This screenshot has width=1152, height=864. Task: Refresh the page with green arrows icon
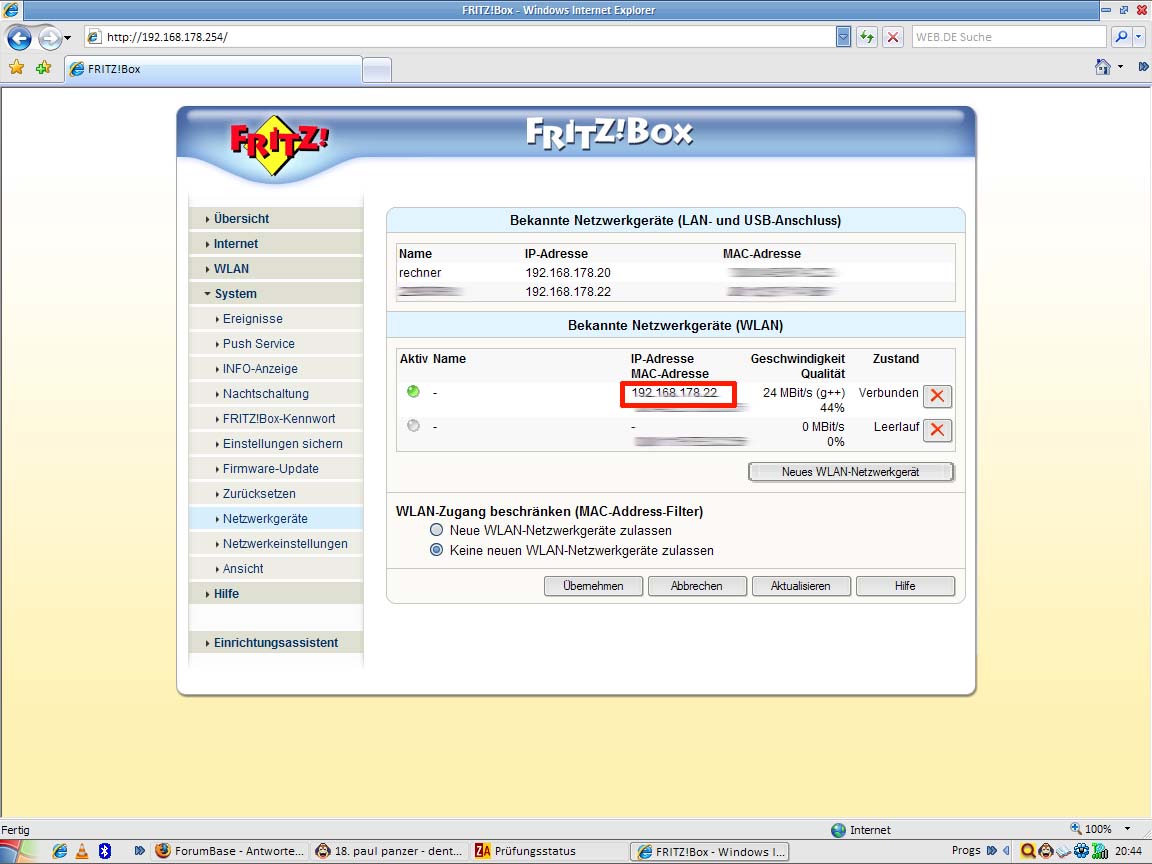pos(867,37)
